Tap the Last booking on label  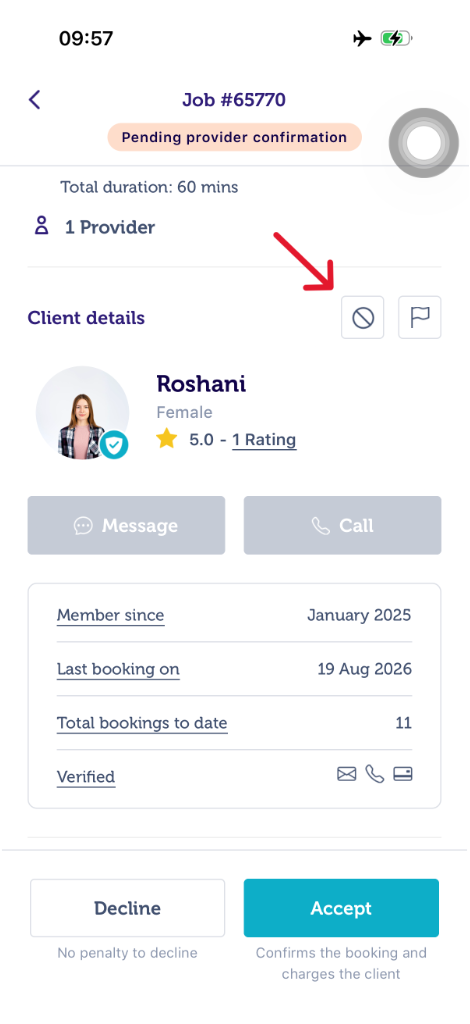[118, 669]
